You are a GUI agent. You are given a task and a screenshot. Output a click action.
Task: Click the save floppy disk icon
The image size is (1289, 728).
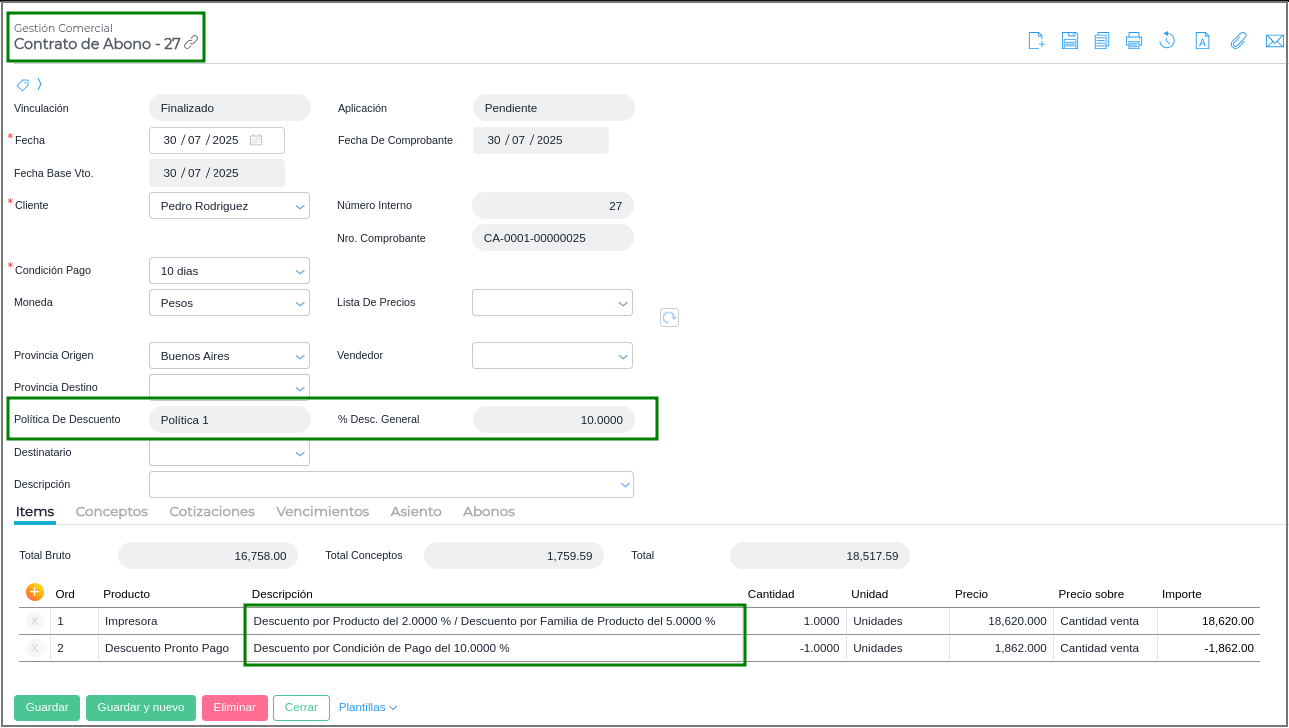(1069, 41)
